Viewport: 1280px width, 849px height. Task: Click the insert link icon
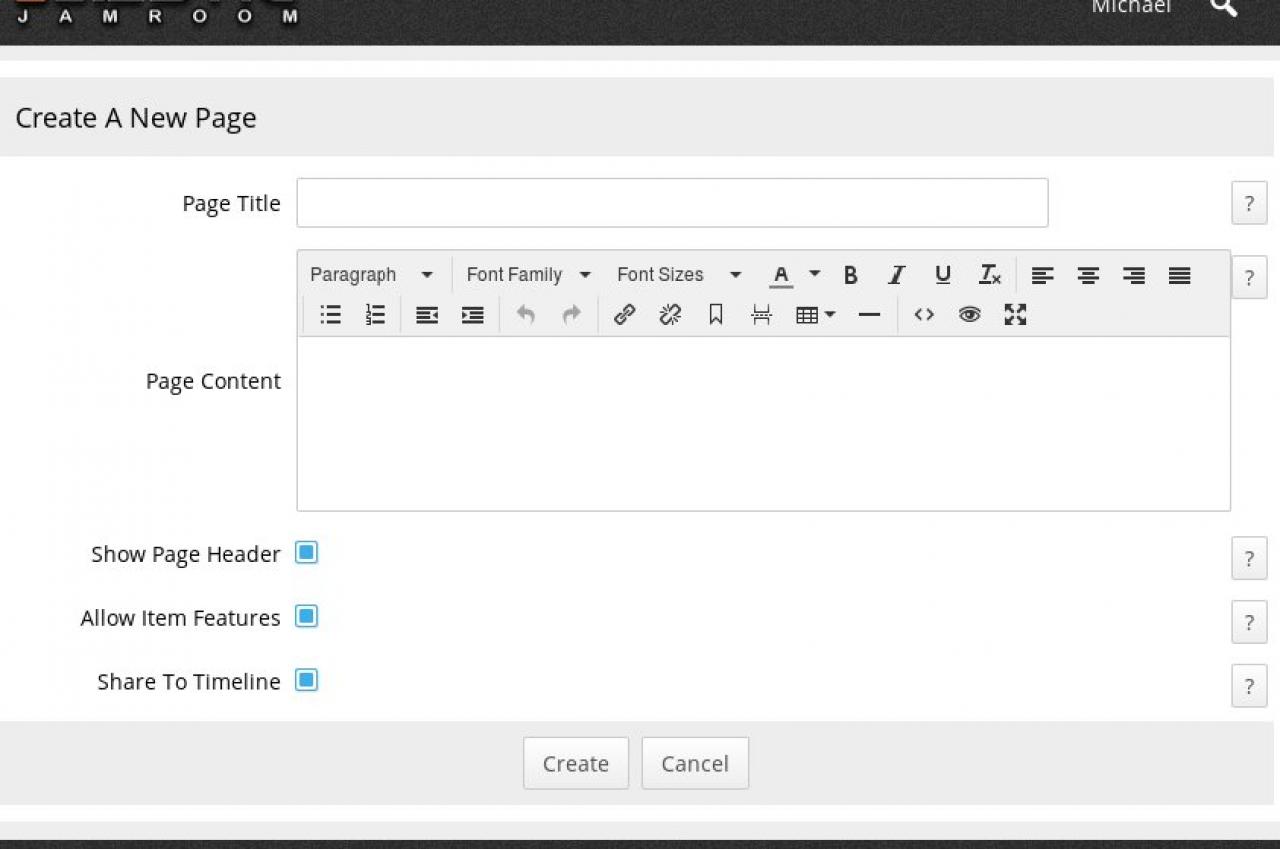[x=624, y=315]
